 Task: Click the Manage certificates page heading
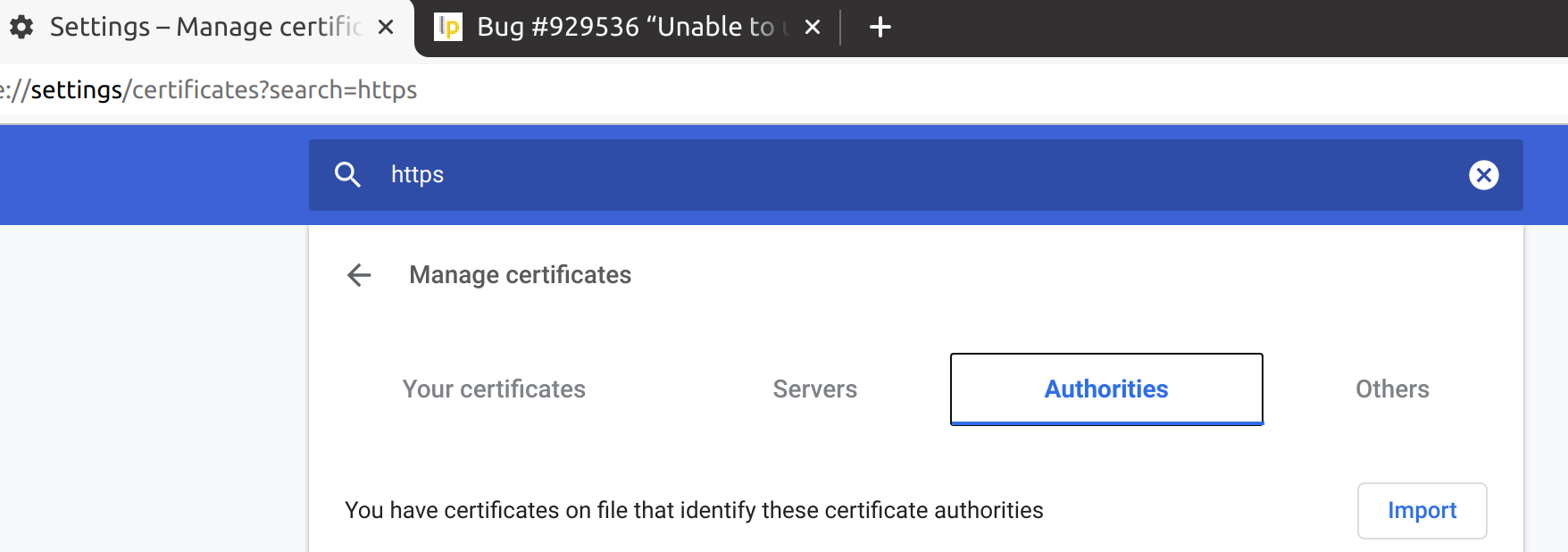tap(520, 275)
